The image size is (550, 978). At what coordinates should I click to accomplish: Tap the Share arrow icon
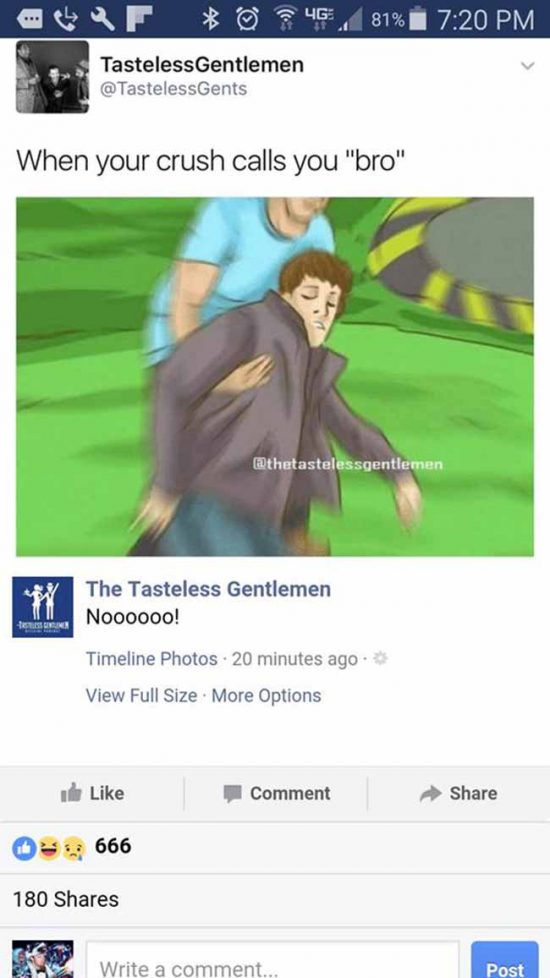(431, 793)
